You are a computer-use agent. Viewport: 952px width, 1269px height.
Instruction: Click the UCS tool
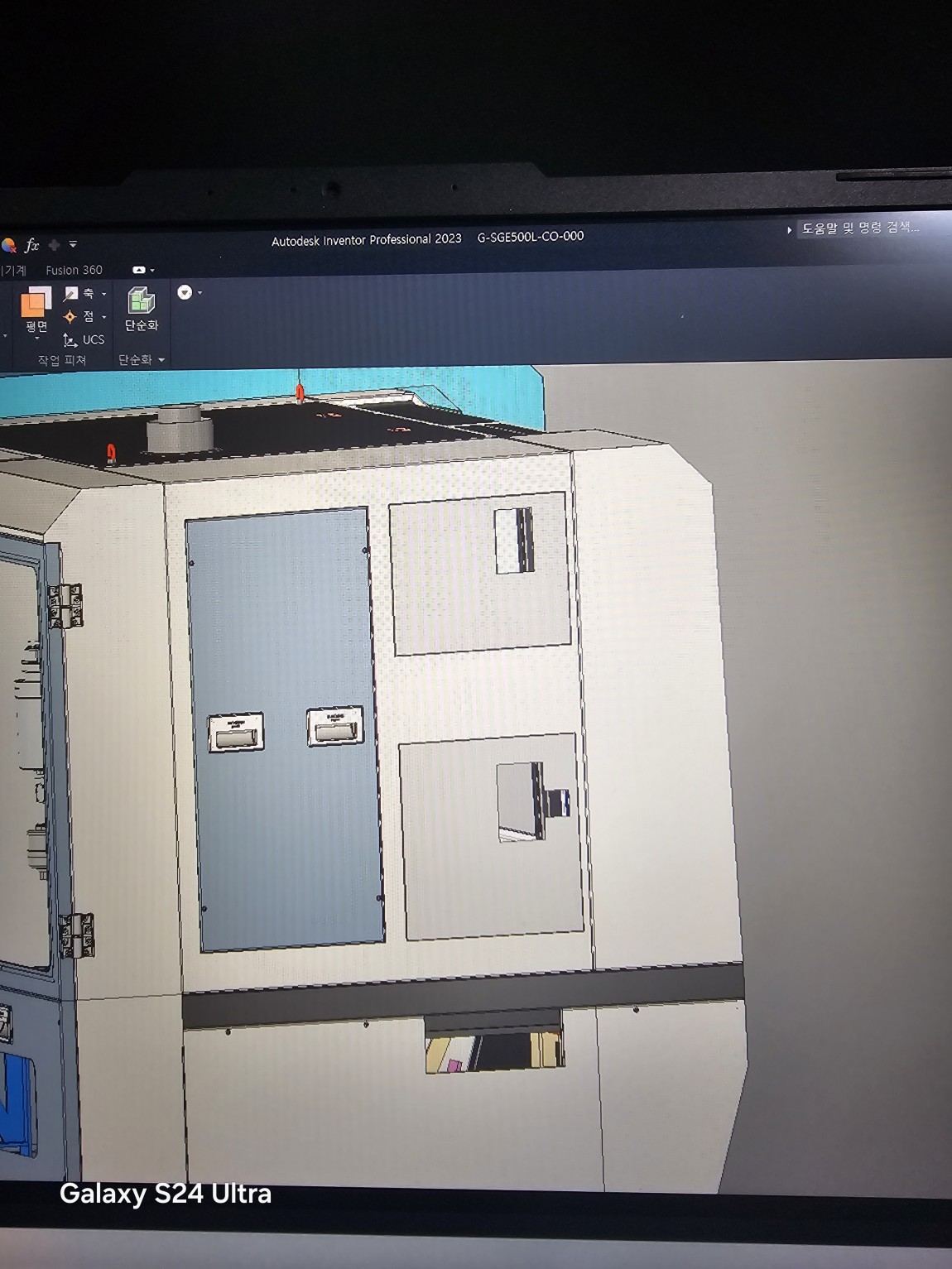84,339
